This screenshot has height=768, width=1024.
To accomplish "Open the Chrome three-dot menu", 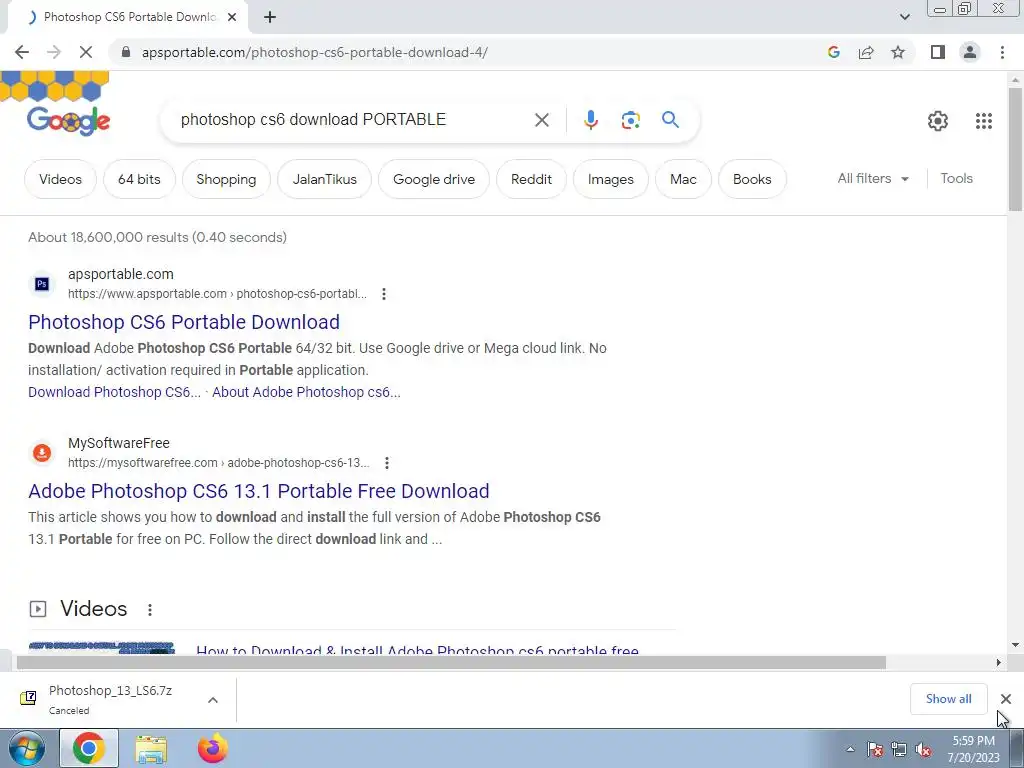I will 1002,52.
